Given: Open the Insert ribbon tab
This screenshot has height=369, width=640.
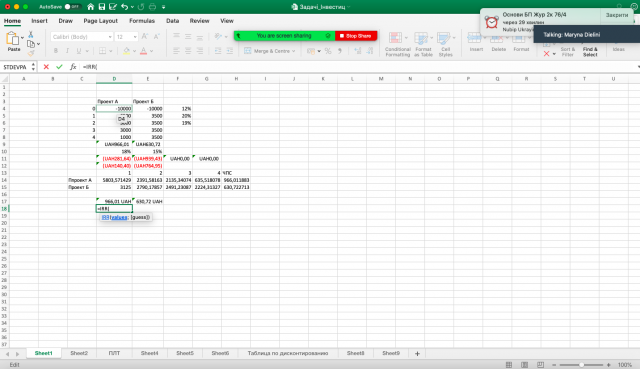Looking at the screenshot, I should click(x=39, y=21).
